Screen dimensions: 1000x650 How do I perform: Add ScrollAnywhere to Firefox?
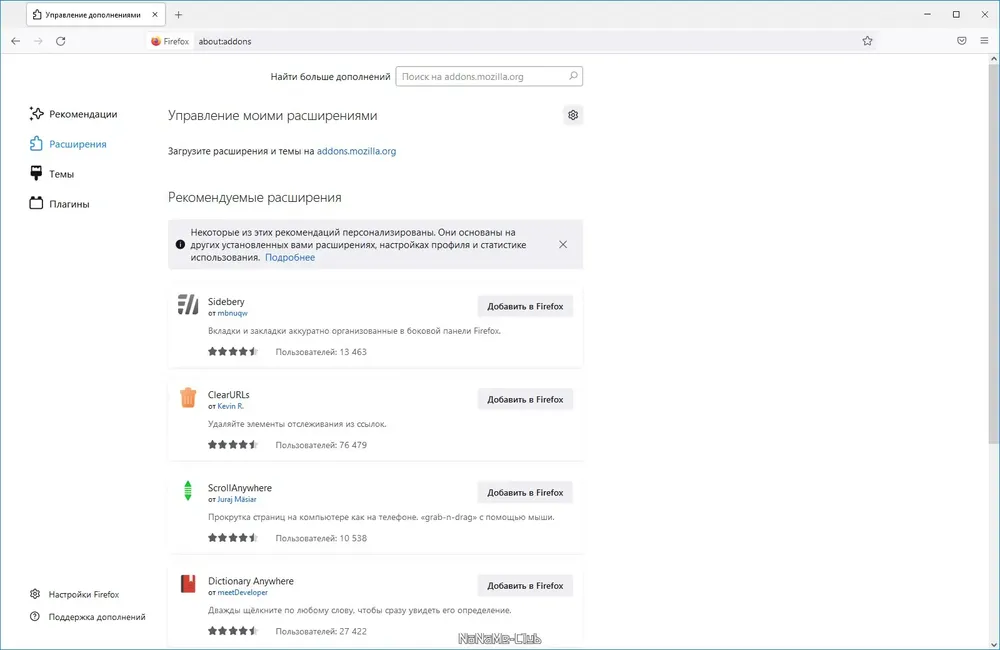525,492
